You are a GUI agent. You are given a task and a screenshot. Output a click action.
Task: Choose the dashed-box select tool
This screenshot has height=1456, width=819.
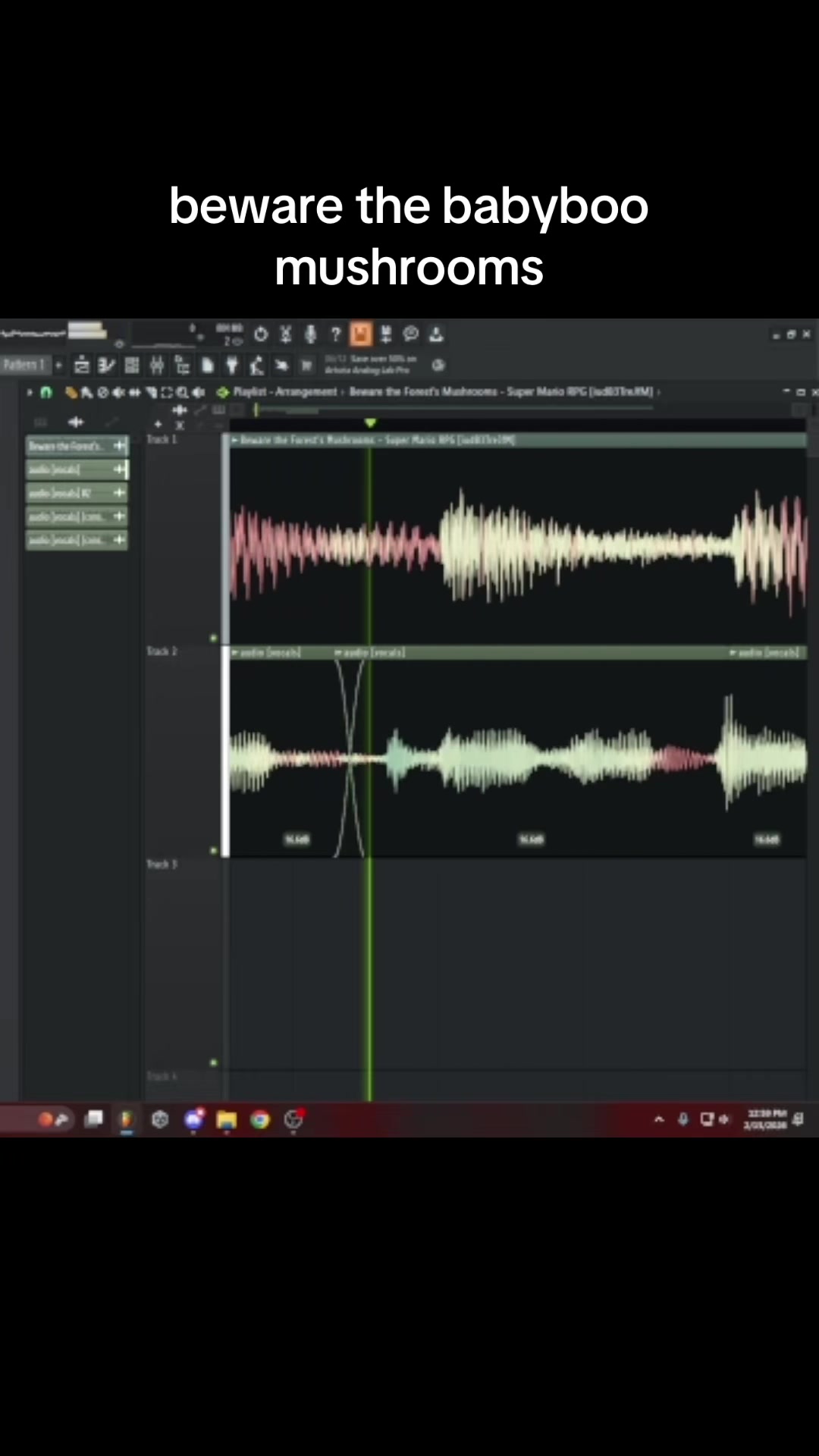tap(167, 392)
